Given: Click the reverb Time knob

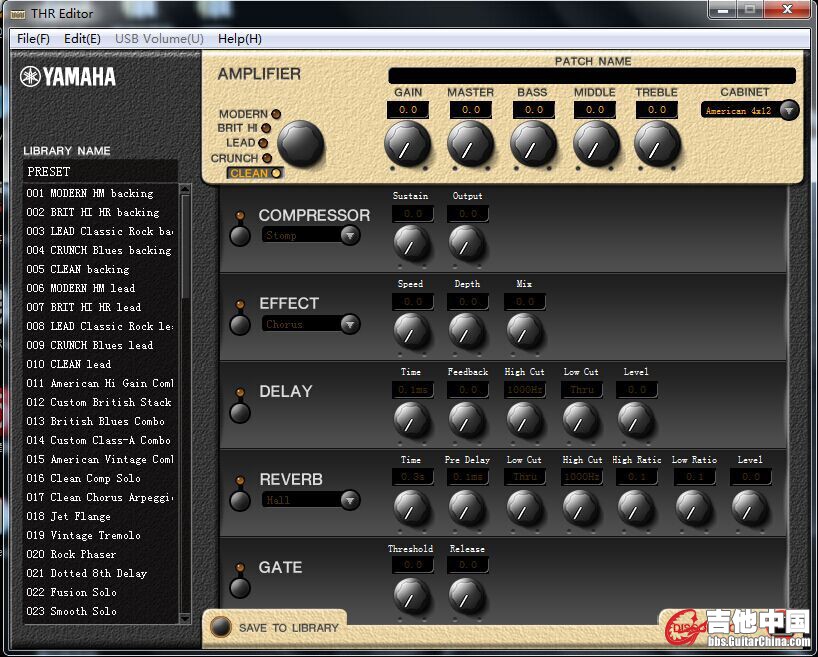Looking at the screenshot, I should tap(412, 508).
